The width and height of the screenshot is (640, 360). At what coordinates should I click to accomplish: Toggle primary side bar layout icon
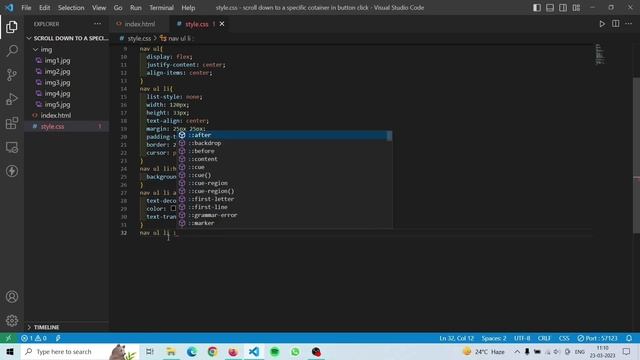coord(537,8)
